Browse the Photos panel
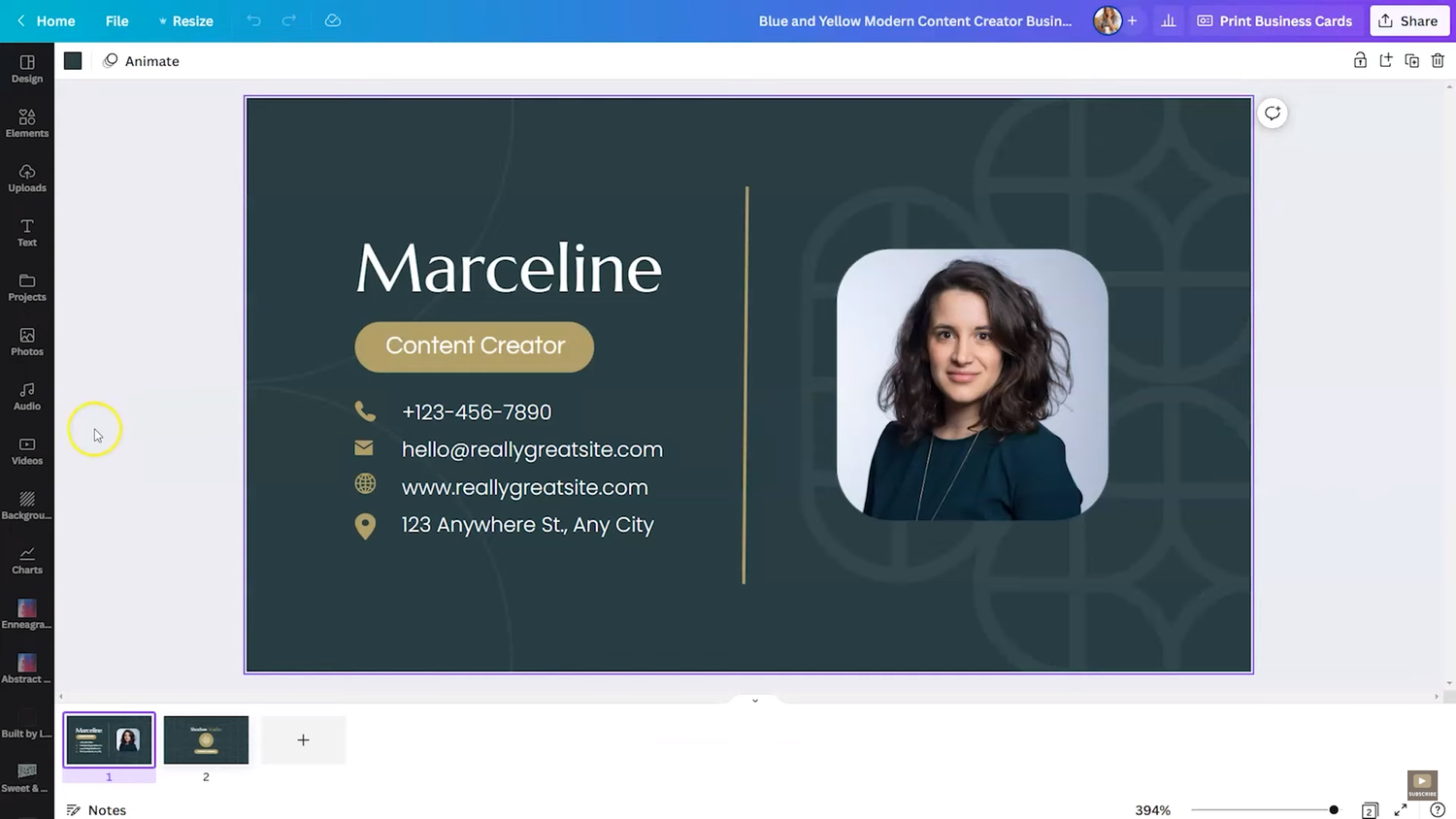The image size is (1456, 819). click(x=26, y=341)
